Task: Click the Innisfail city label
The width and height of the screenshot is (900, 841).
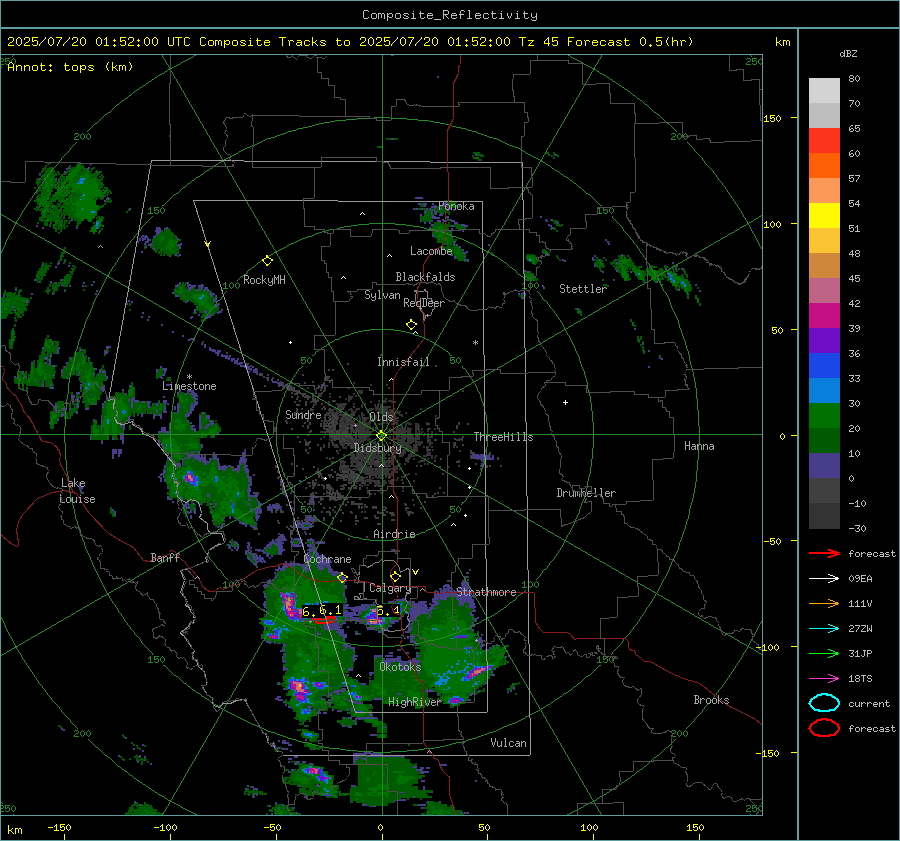Action: pos(403,362)
